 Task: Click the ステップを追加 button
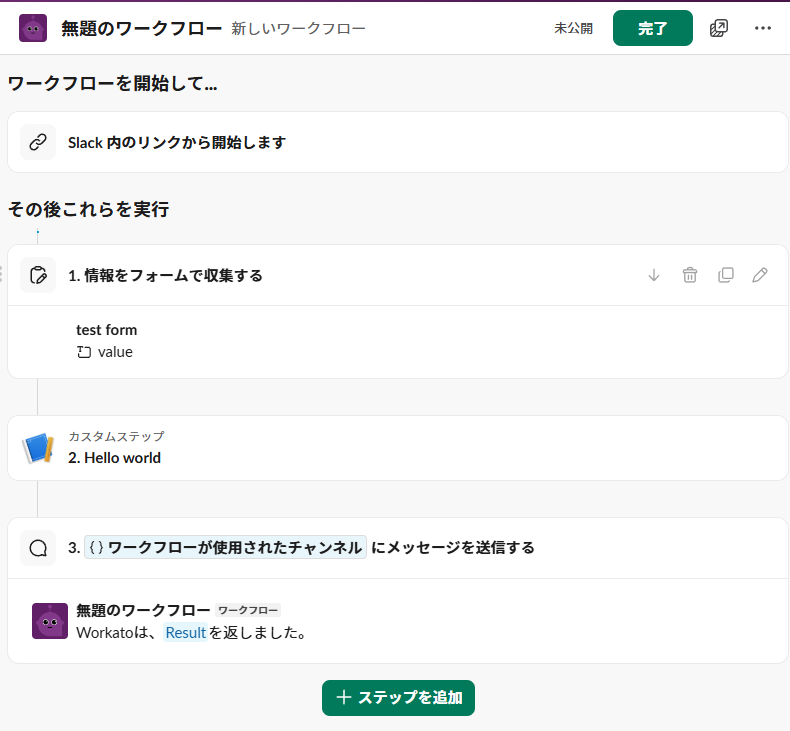pos(398,698)
